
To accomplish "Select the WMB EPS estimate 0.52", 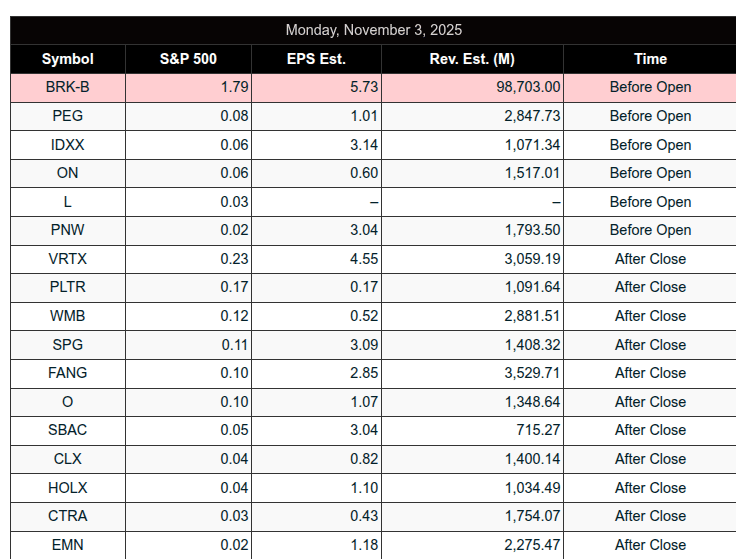I will pyautogui.click(x=364, y=316).
